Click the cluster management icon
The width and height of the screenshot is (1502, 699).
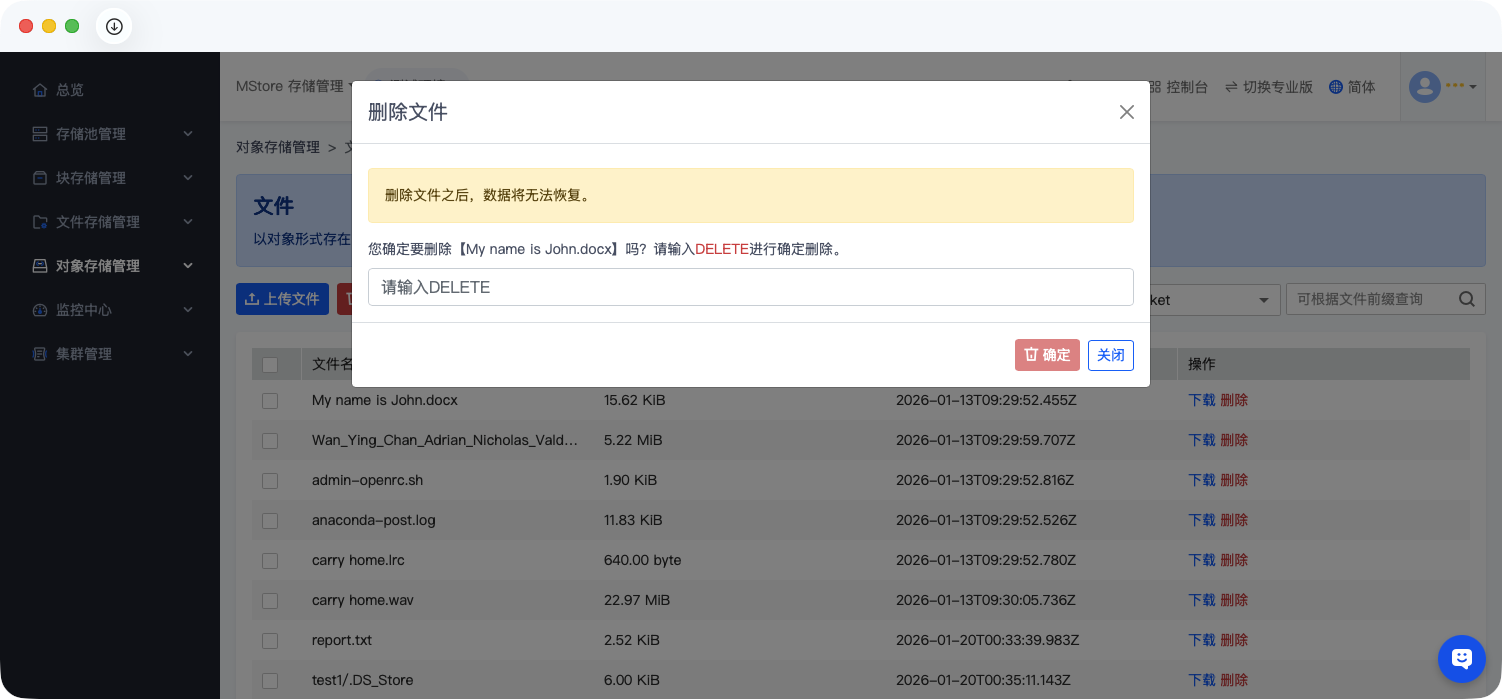[40, 354]
